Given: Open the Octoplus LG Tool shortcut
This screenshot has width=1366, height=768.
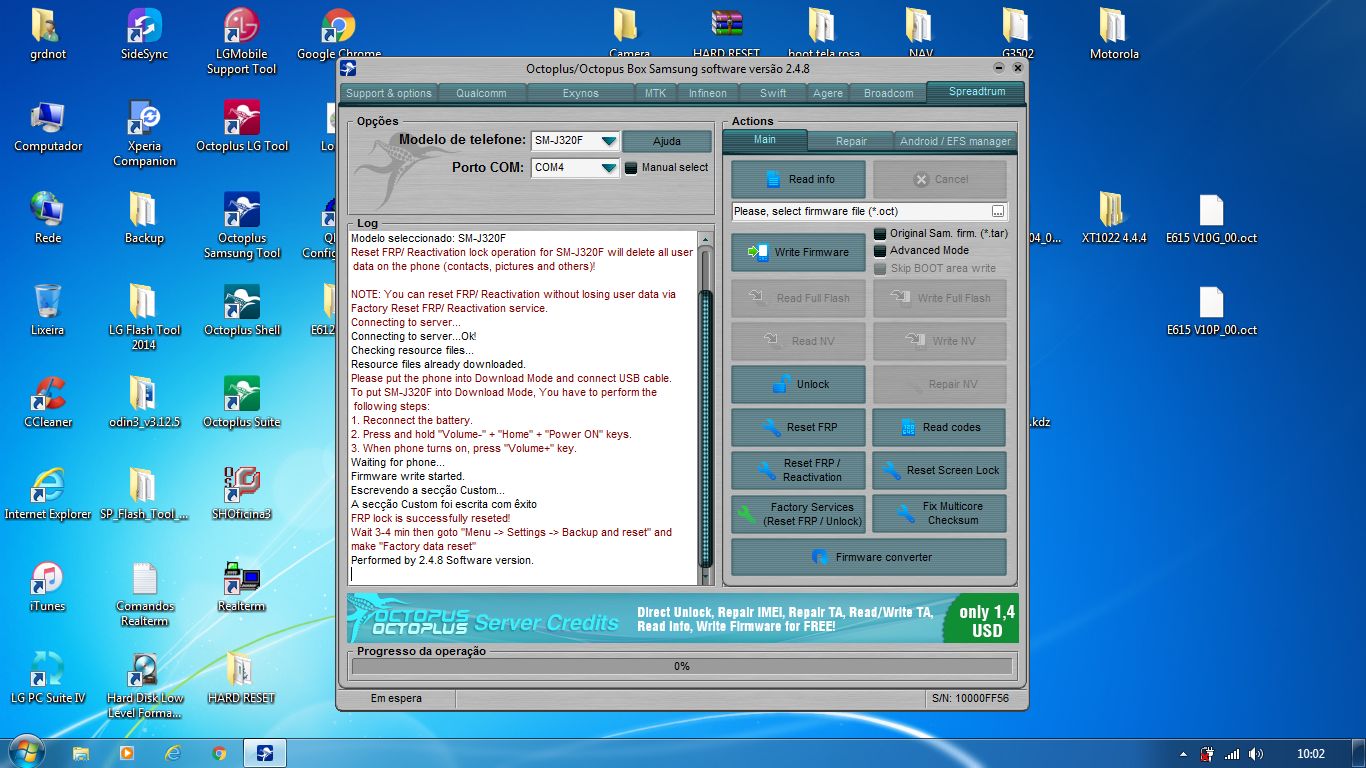Looking at the screenshot, I should 241,127.
